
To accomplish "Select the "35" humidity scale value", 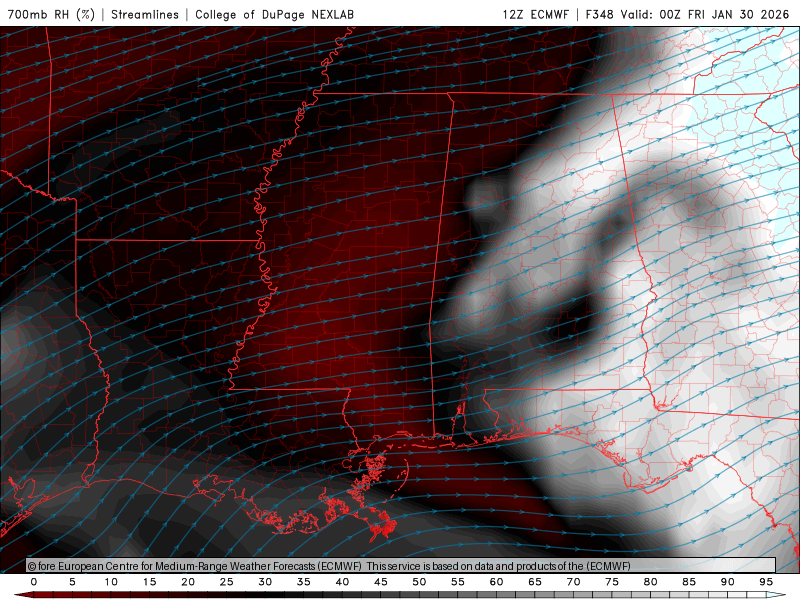I will [x=304, y=582].
